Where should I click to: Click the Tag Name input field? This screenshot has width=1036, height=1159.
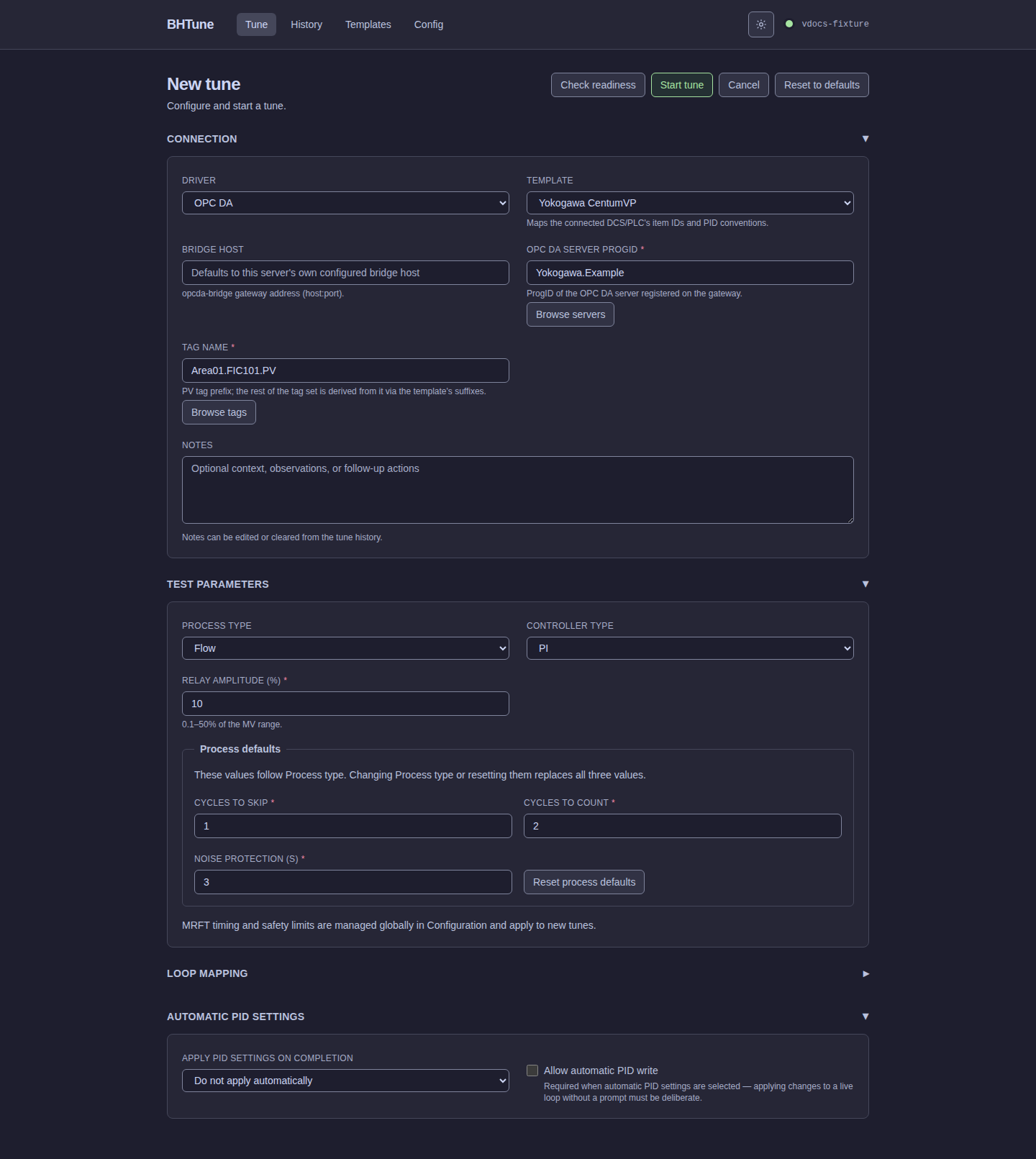pos(345,371)
